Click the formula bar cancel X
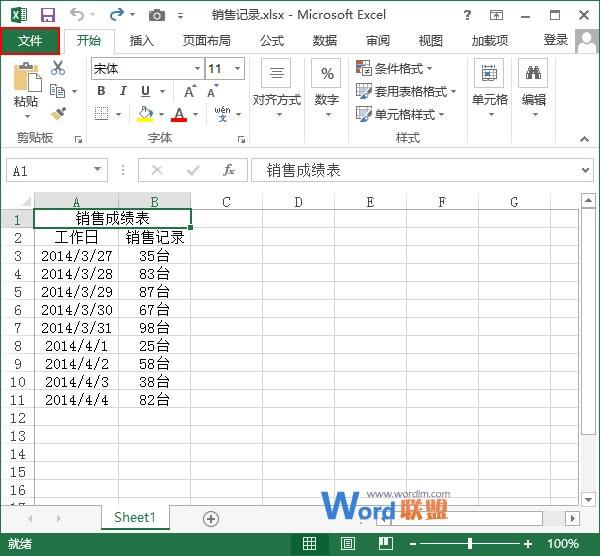 coord(157,170)
